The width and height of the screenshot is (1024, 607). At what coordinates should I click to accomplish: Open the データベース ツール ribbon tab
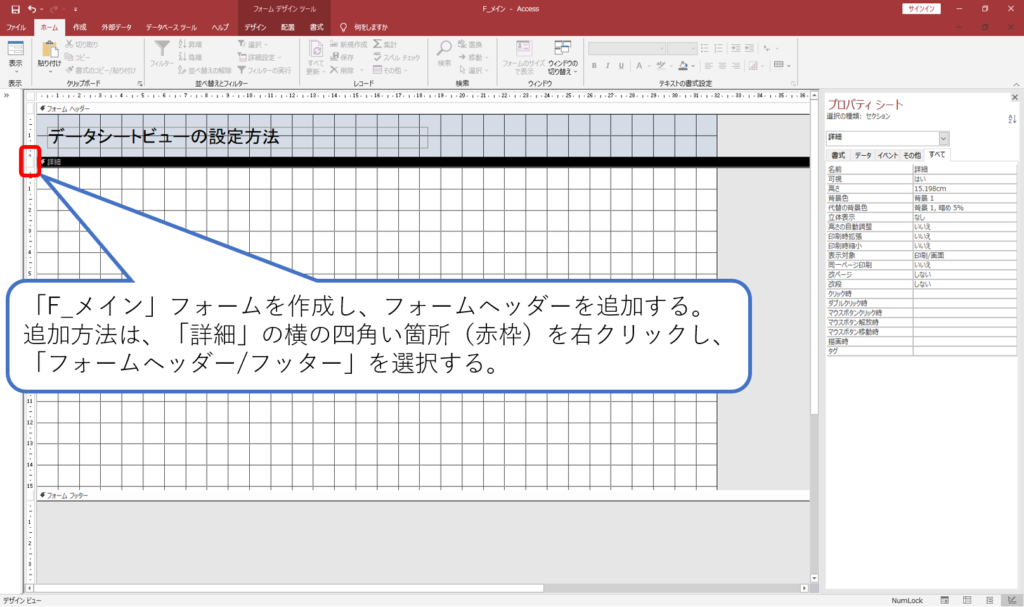click(x=171, y=27)
